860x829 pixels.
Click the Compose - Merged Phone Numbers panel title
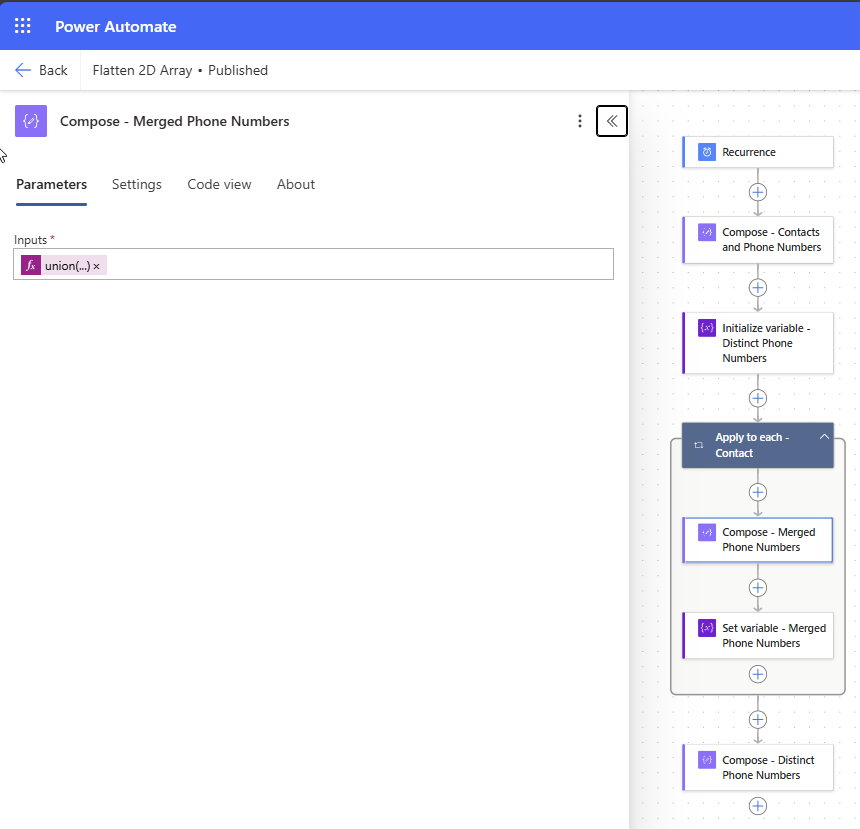(x=174, y=121)
